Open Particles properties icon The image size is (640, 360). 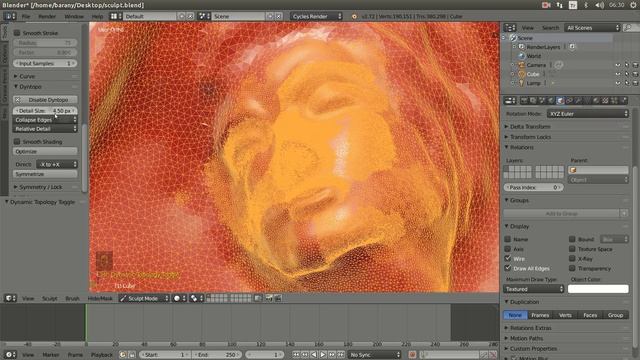[614, 100]
